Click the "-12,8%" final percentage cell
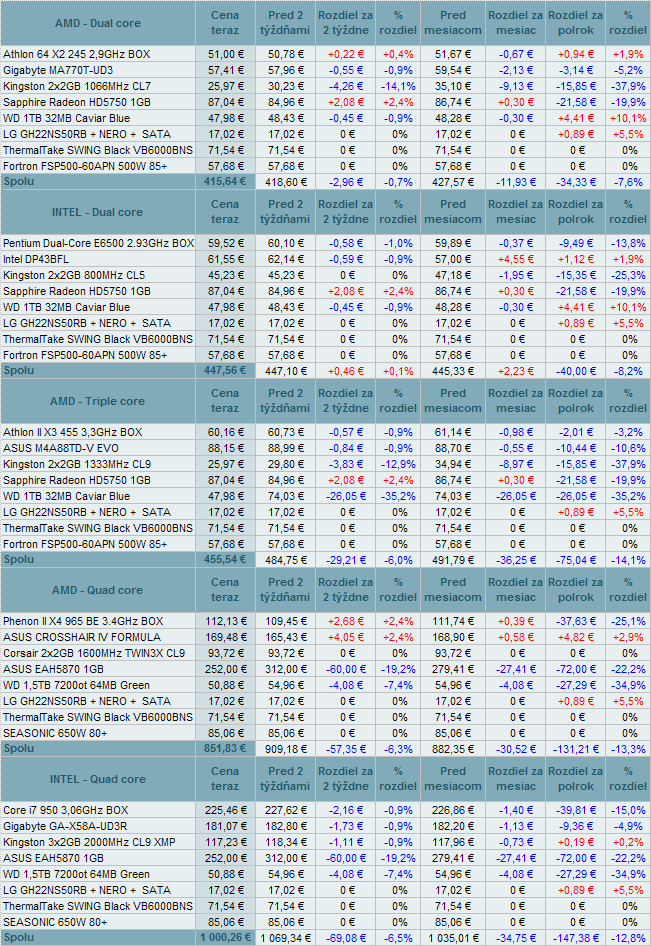Image resolution: width=651 pixels, height=946 pixels. click(628, 938)
